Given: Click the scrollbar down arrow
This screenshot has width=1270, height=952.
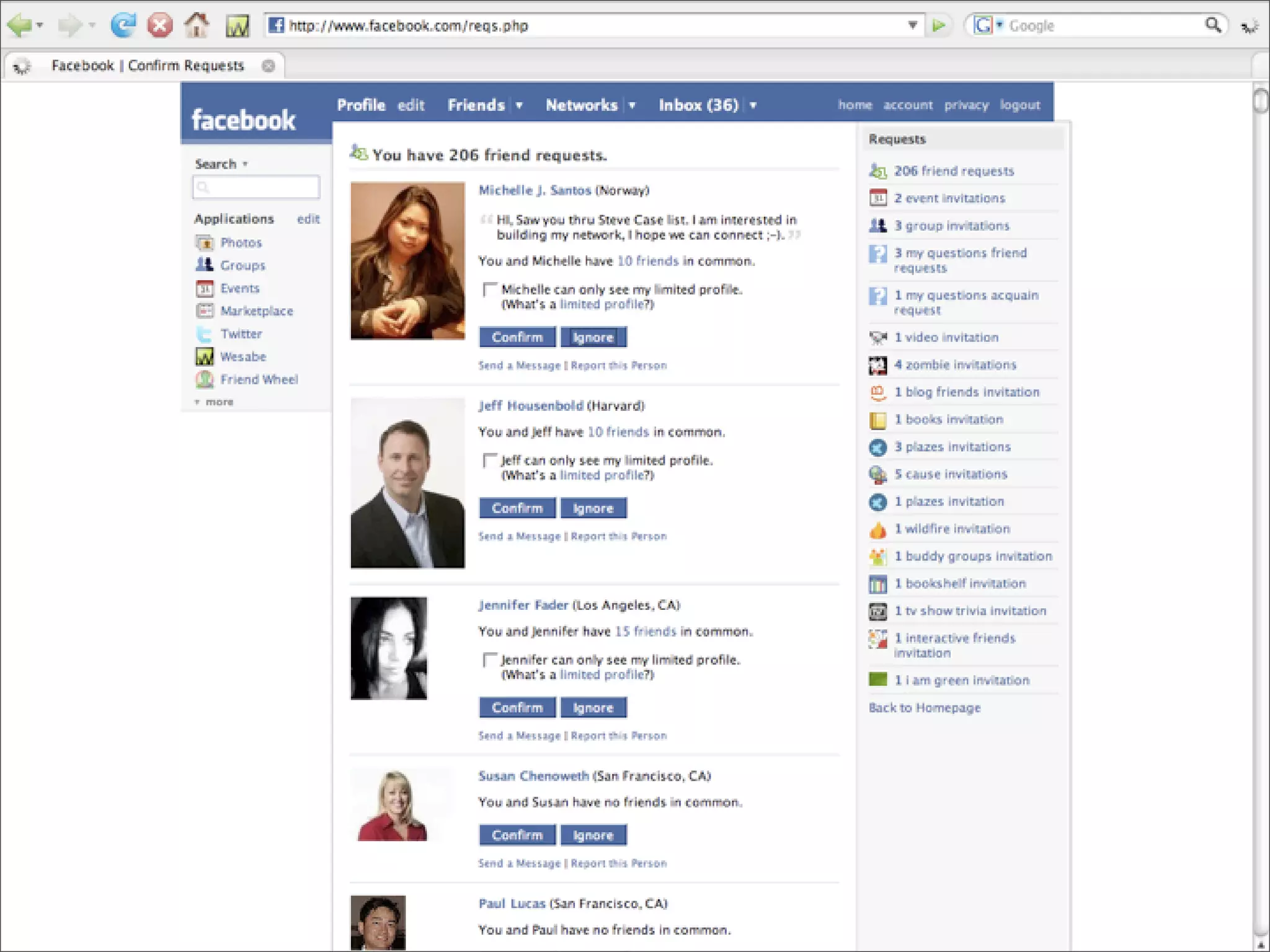Looking at the screenshot, I should click(1261, 944).
